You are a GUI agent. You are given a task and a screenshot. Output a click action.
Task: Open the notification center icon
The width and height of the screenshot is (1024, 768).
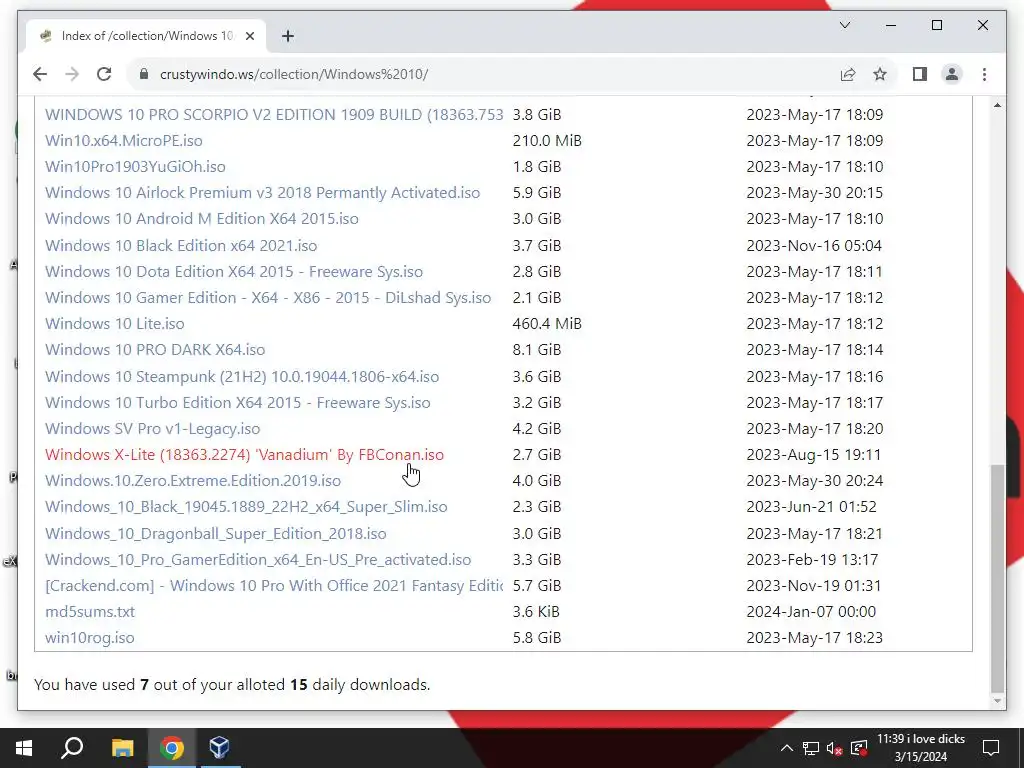[991, 748]
